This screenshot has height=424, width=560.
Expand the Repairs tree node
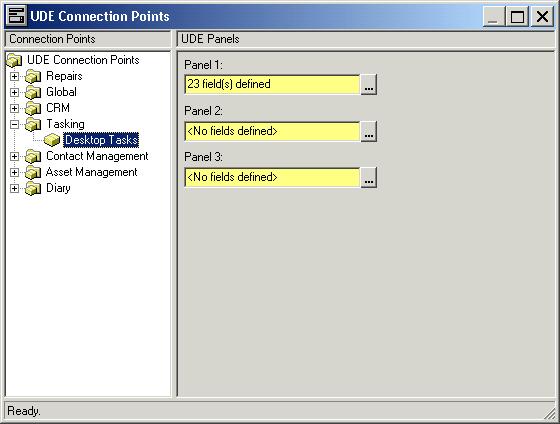[14, 76]
